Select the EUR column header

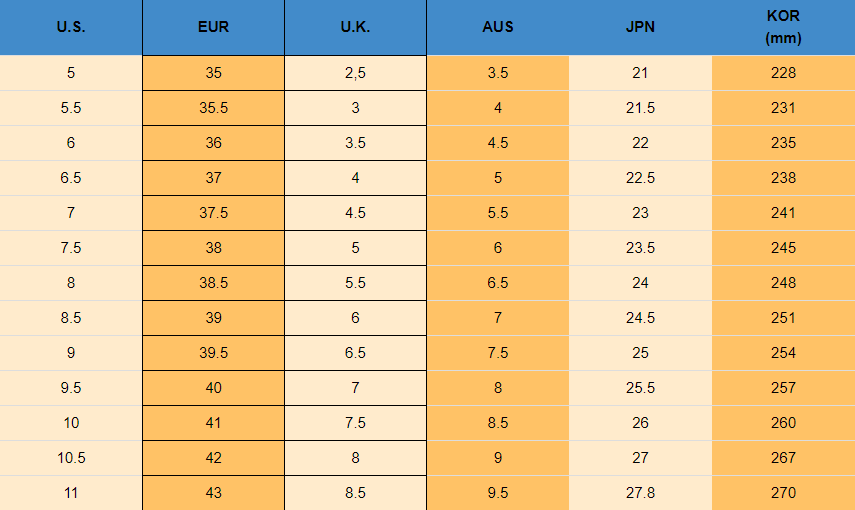point(213,27)
